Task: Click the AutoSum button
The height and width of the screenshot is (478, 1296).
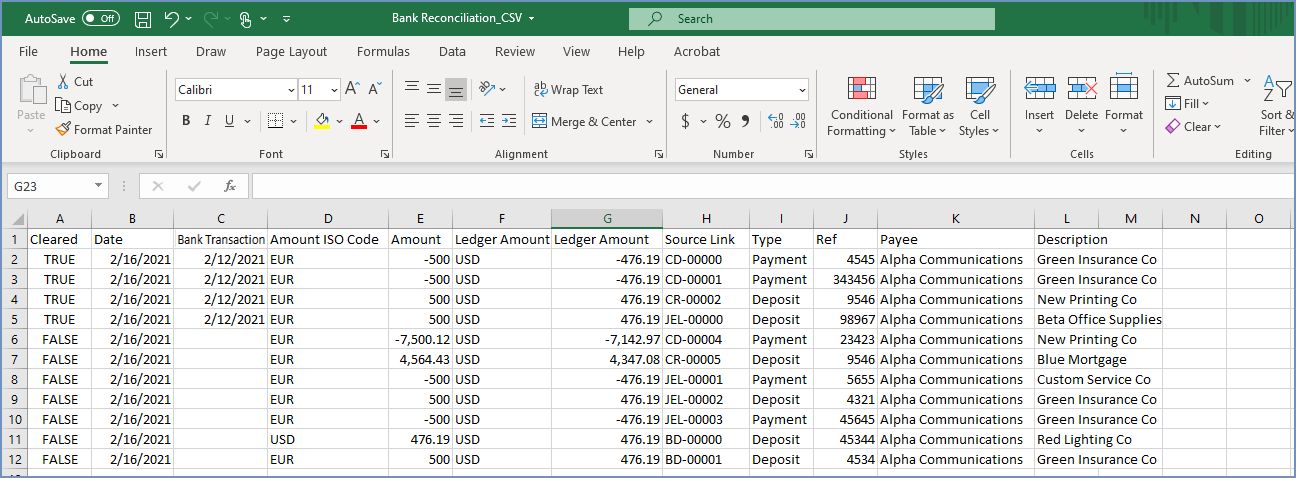Action: (x=1199, y=81)
